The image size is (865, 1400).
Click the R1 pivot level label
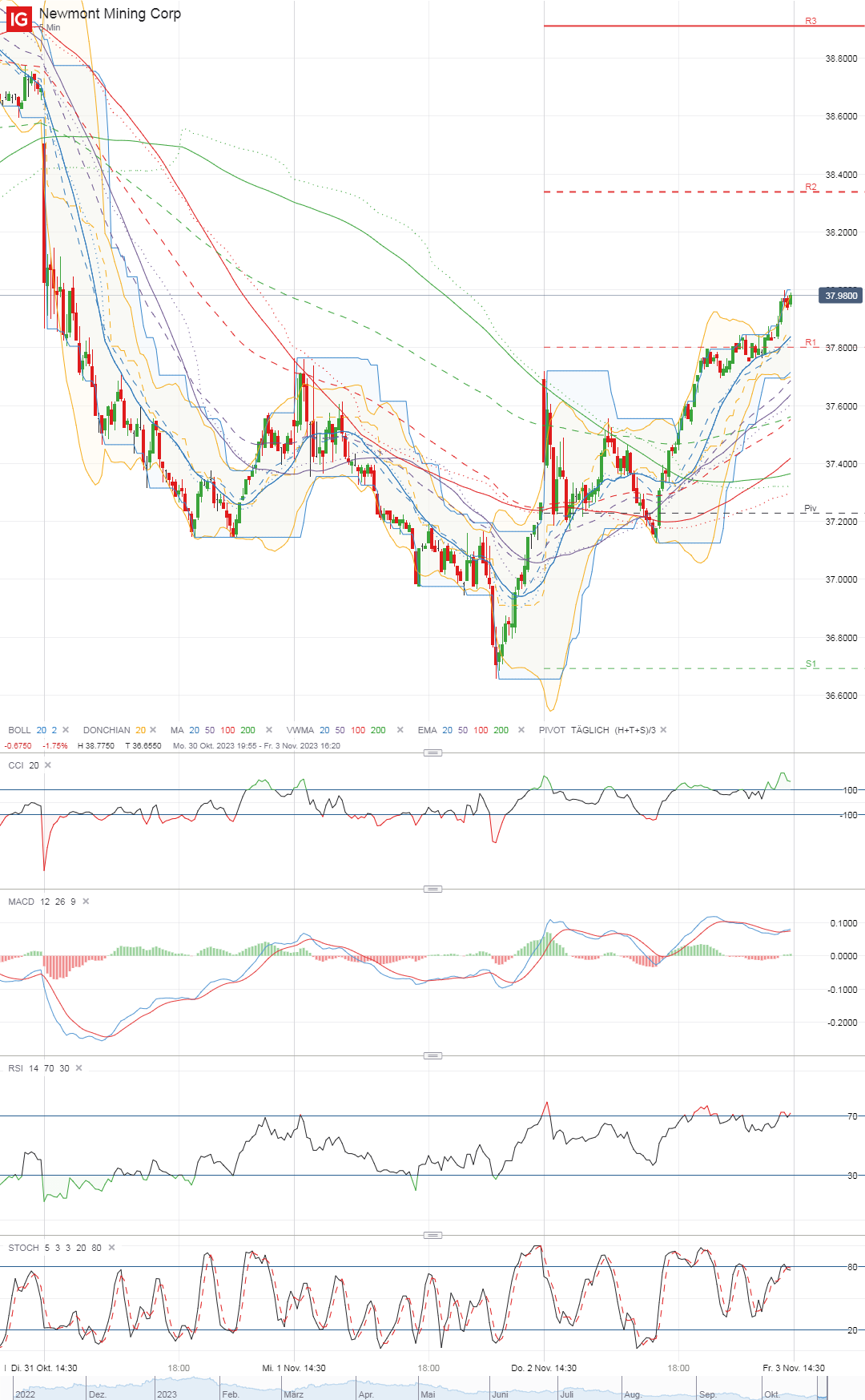811,342
